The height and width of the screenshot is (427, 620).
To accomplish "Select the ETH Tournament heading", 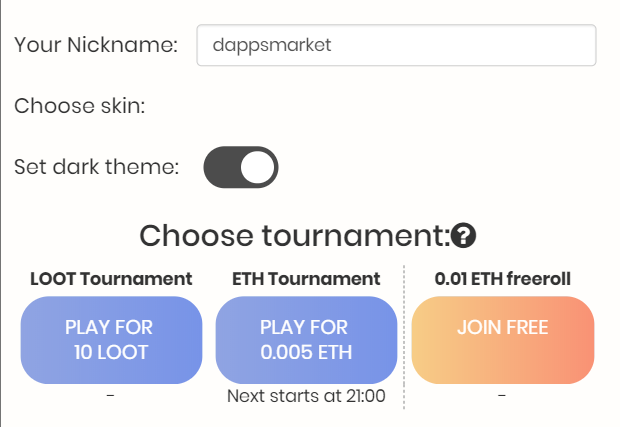I will click(x=306, y=279).
